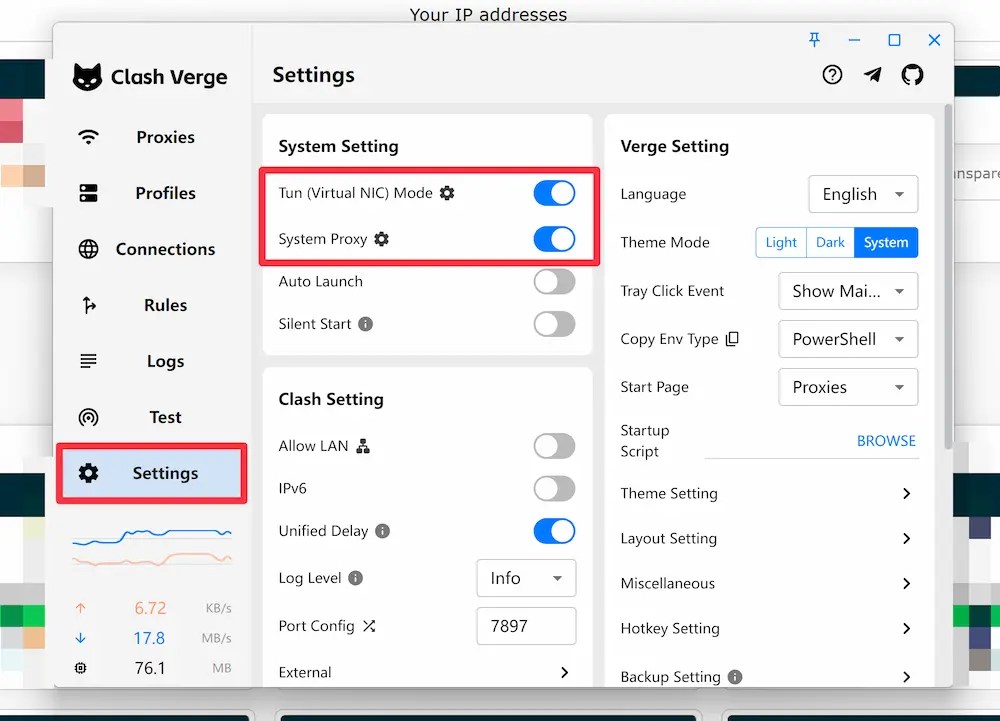Click the pin window icon
Viewport: 1000px width, 721px height.
[x=814, y=40]
